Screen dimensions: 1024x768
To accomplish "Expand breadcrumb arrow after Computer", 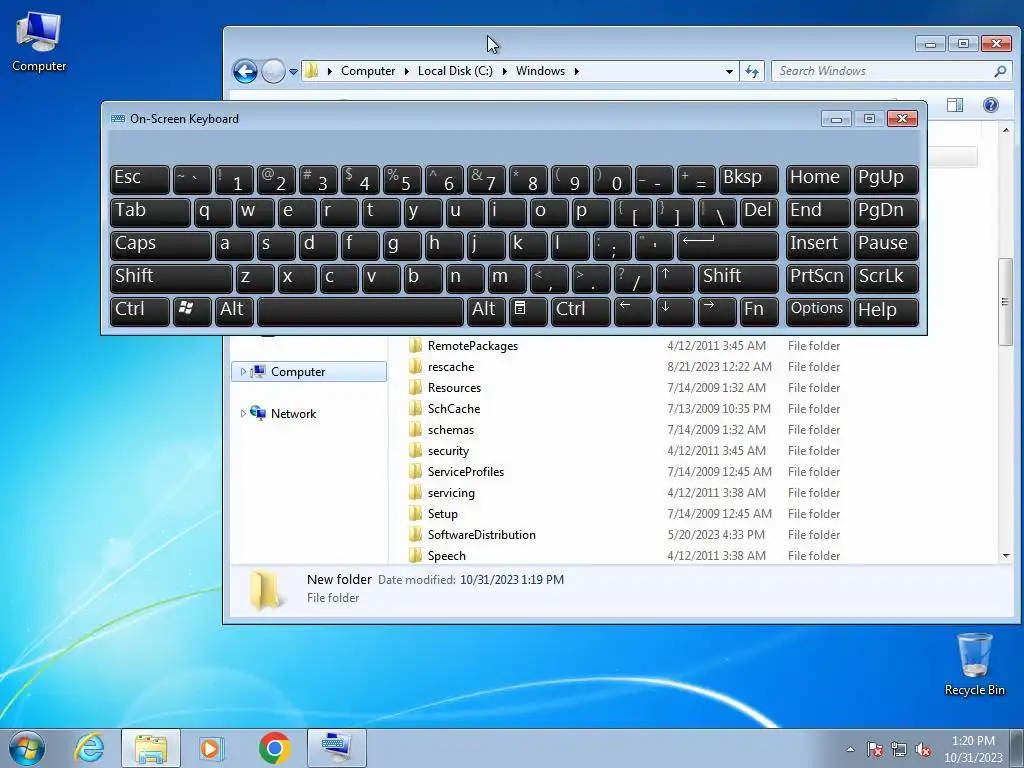I will click(406, 71).
